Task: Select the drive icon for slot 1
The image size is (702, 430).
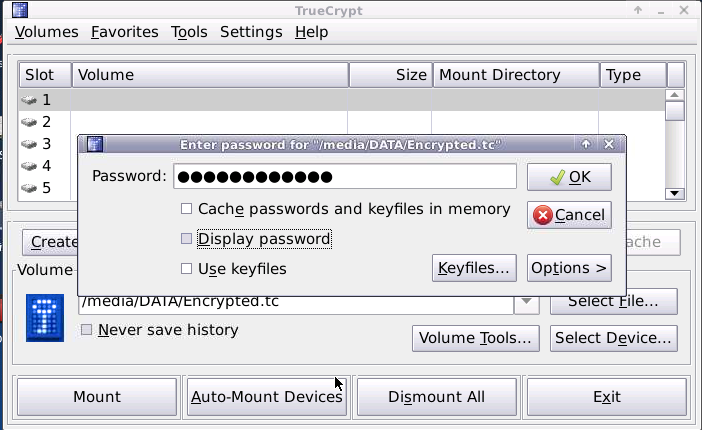Action: [x=30, y=100]
